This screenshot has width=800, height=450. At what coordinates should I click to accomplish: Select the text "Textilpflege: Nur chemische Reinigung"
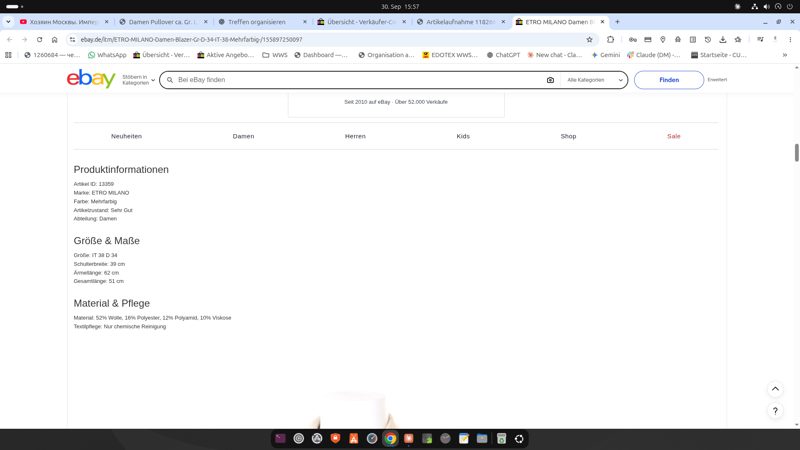119,327
